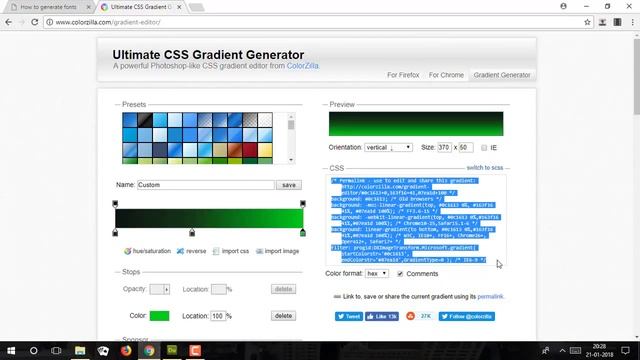Viewport: 640px width, 360px height.
Task: Open Dreamweaver from the taskbar
Action: [172, 351]
